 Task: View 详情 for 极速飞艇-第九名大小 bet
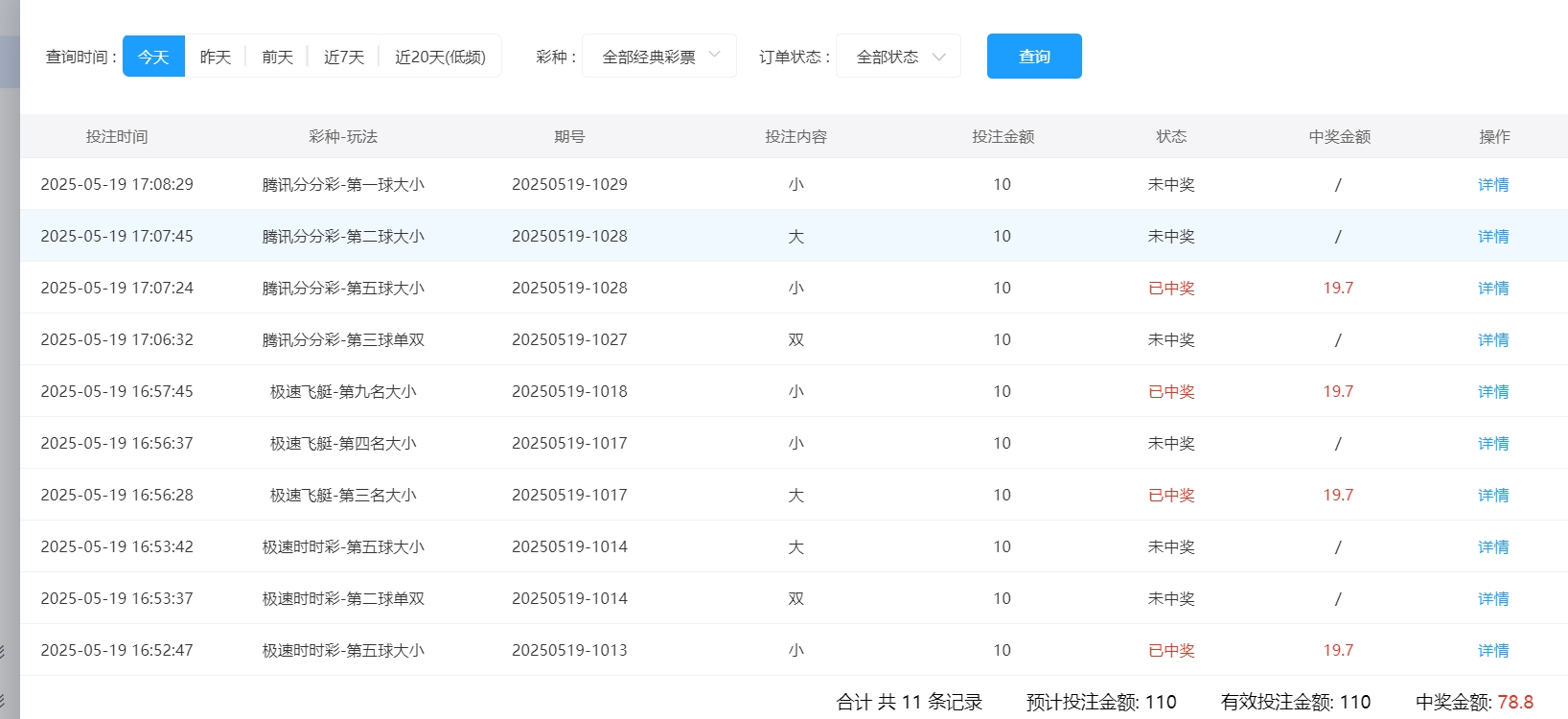point(1493,391)
